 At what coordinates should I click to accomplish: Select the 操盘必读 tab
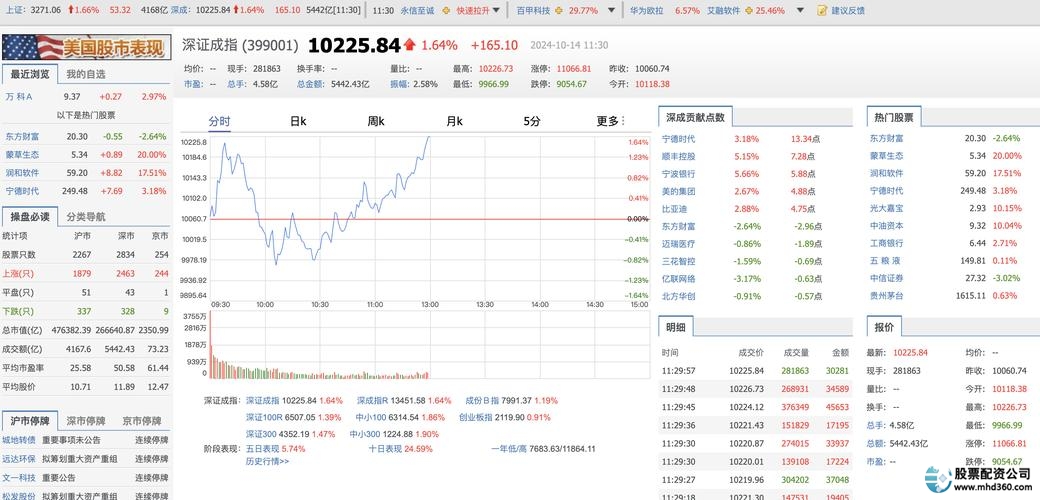click(30, 216)
